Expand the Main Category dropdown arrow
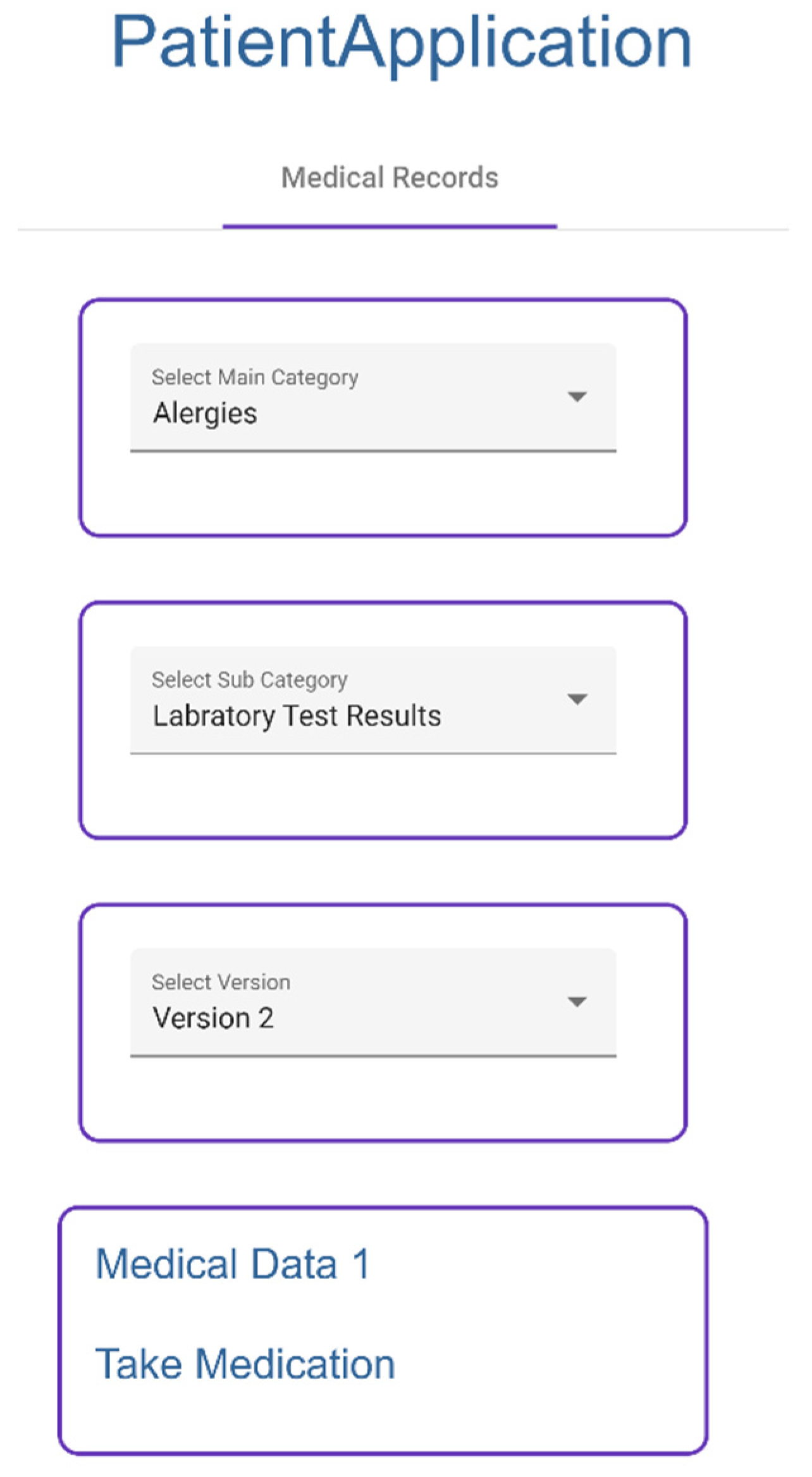Image resolution: width=812 pixels, height=1477 pixels. (x=577, y=397)
